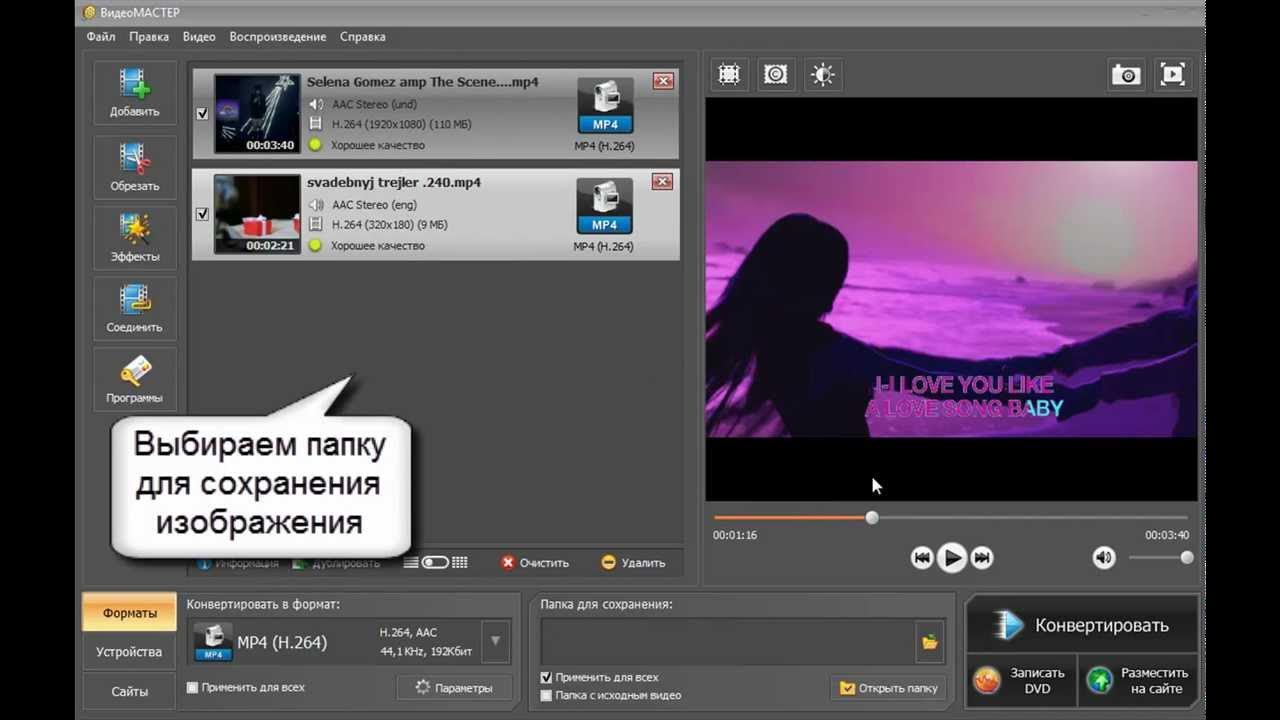
Task: Remove Selena Gomez file with red X
Action: pos(663,82)
